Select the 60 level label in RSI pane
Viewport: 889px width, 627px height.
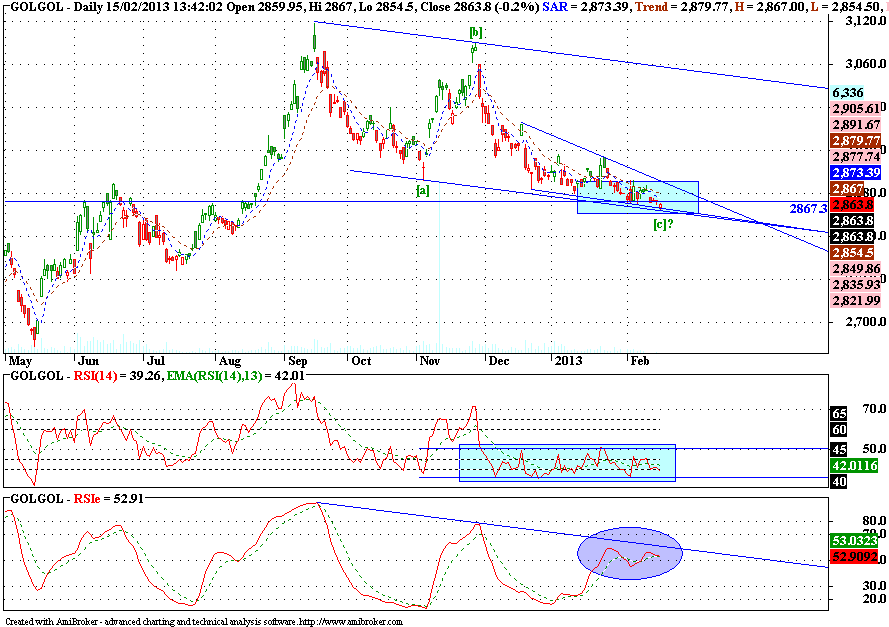[839, 430]
